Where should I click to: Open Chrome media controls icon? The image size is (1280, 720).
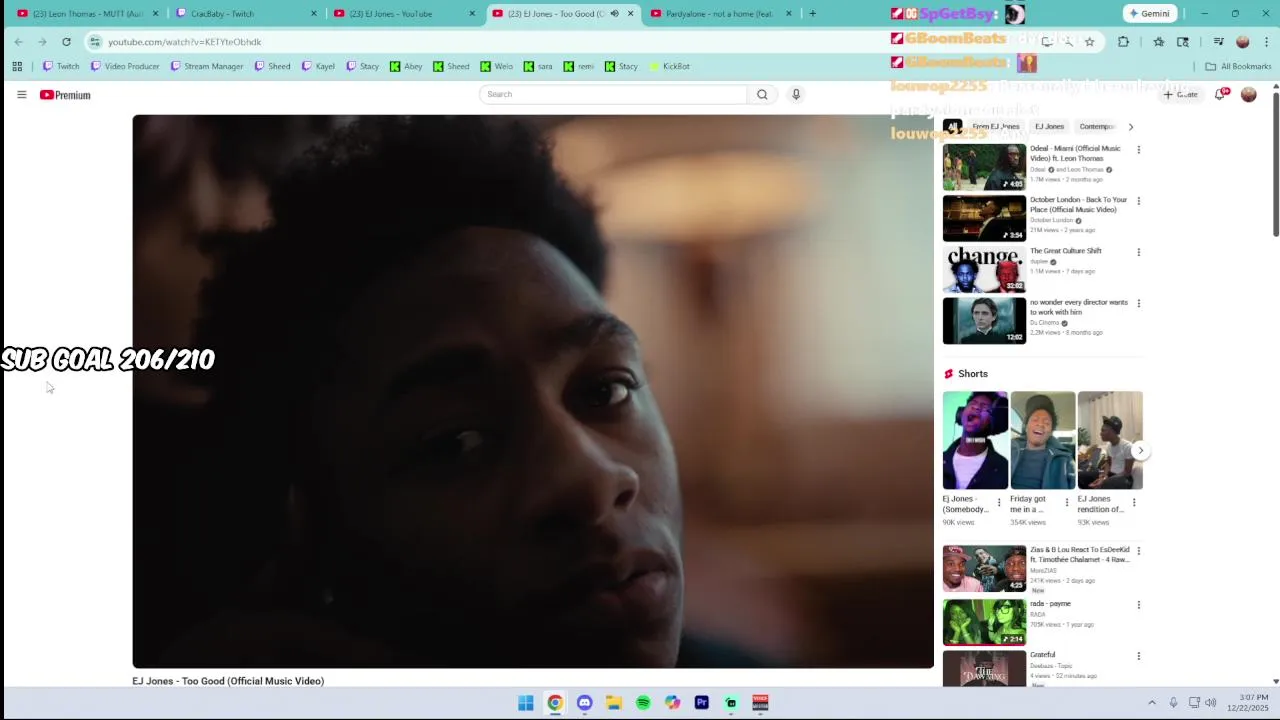point(1218,41)
